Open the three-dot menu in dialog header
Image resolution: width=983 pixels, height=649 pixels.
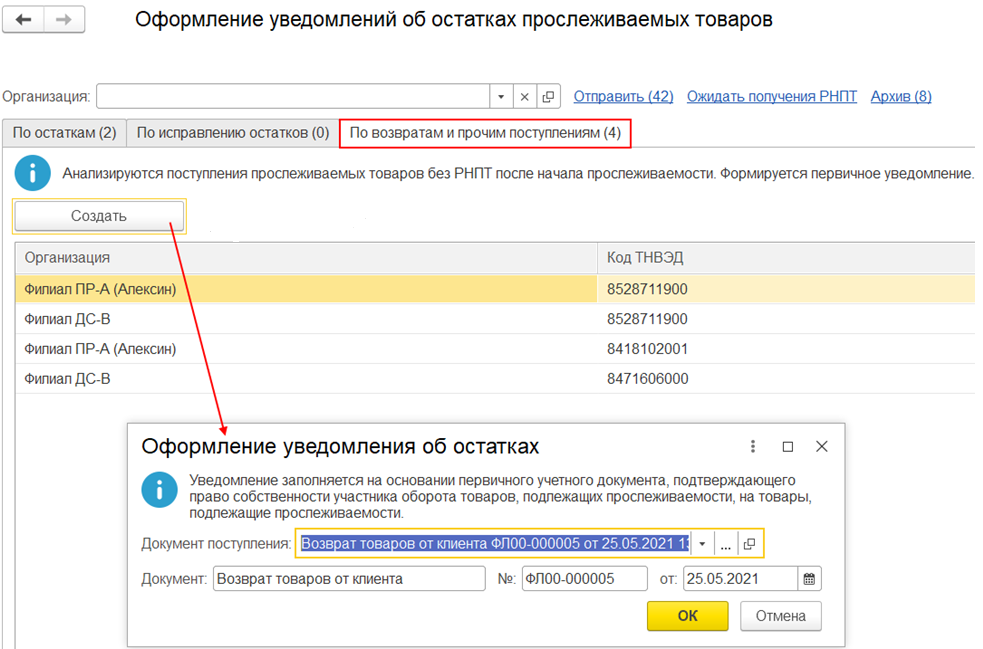pos(753,446)
